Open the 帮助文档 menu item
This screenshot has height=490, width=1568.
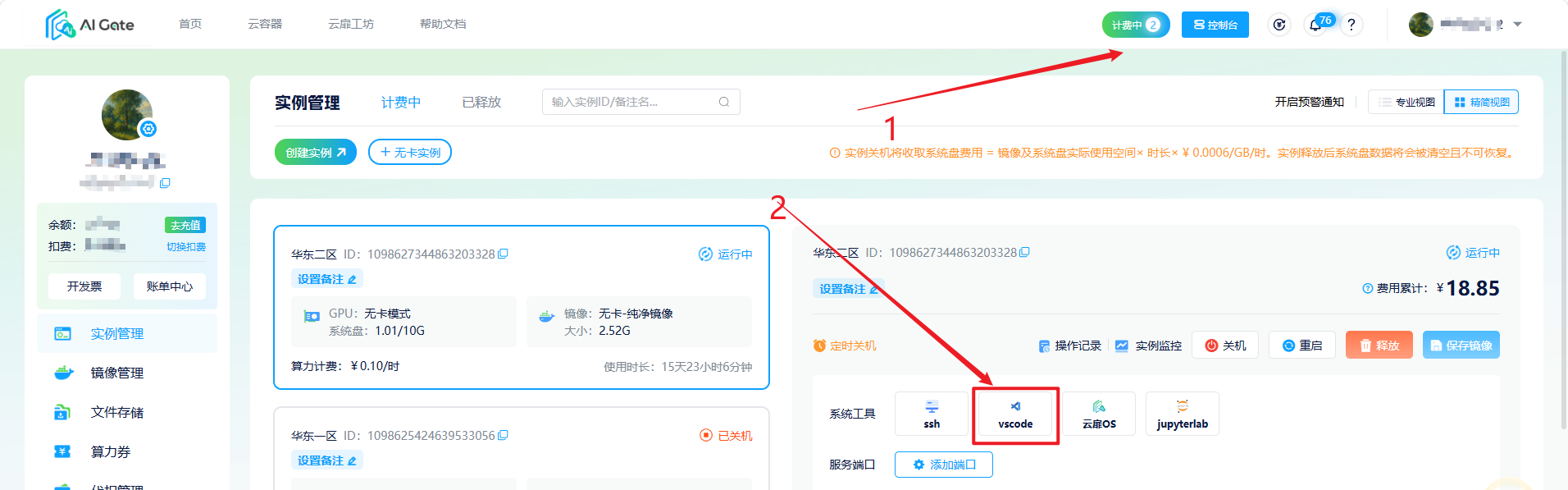pyautogui.click(x=443, y=25)
